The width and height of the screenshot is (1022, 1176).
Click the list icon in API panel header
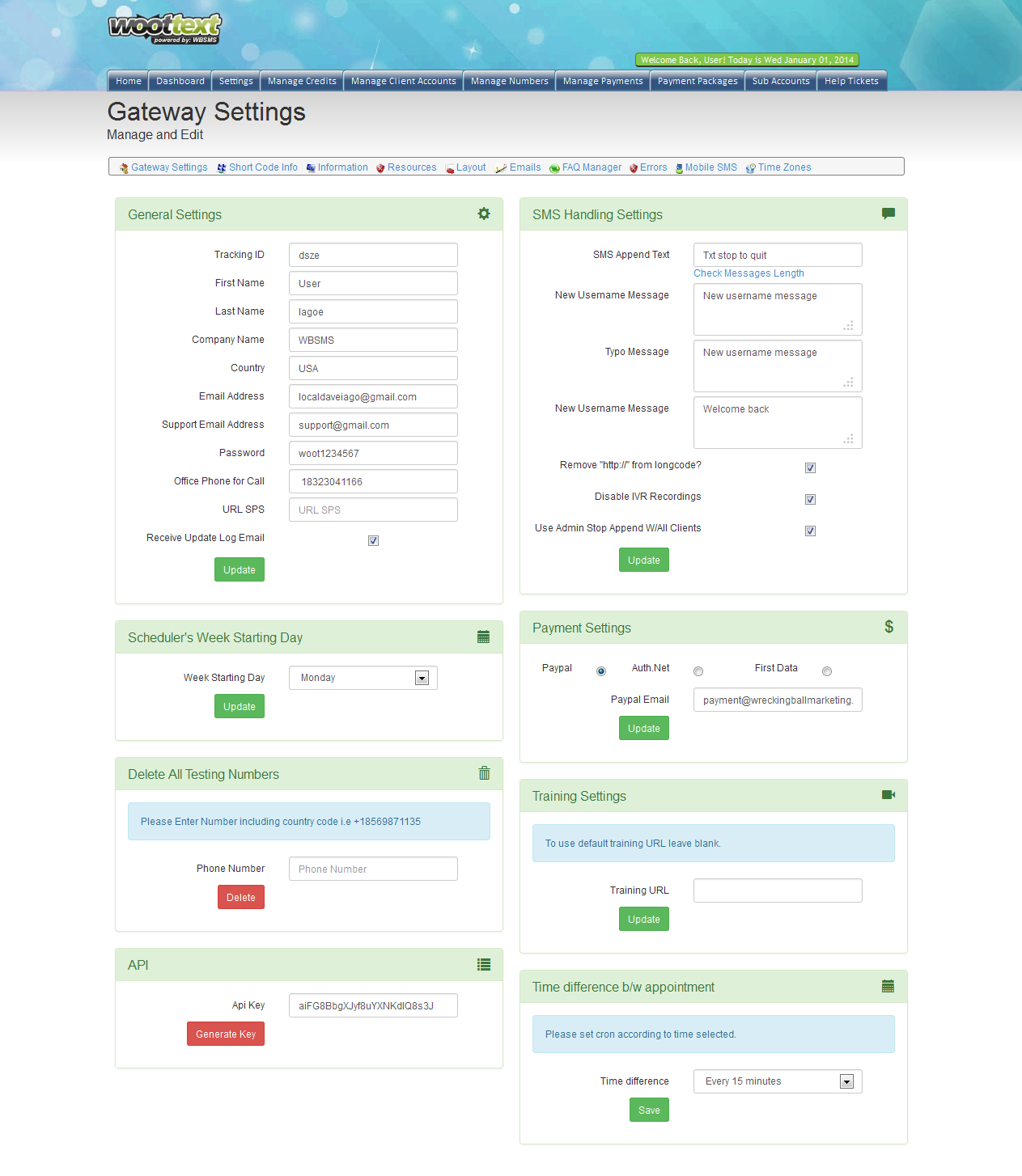click(x=484, y=964)
